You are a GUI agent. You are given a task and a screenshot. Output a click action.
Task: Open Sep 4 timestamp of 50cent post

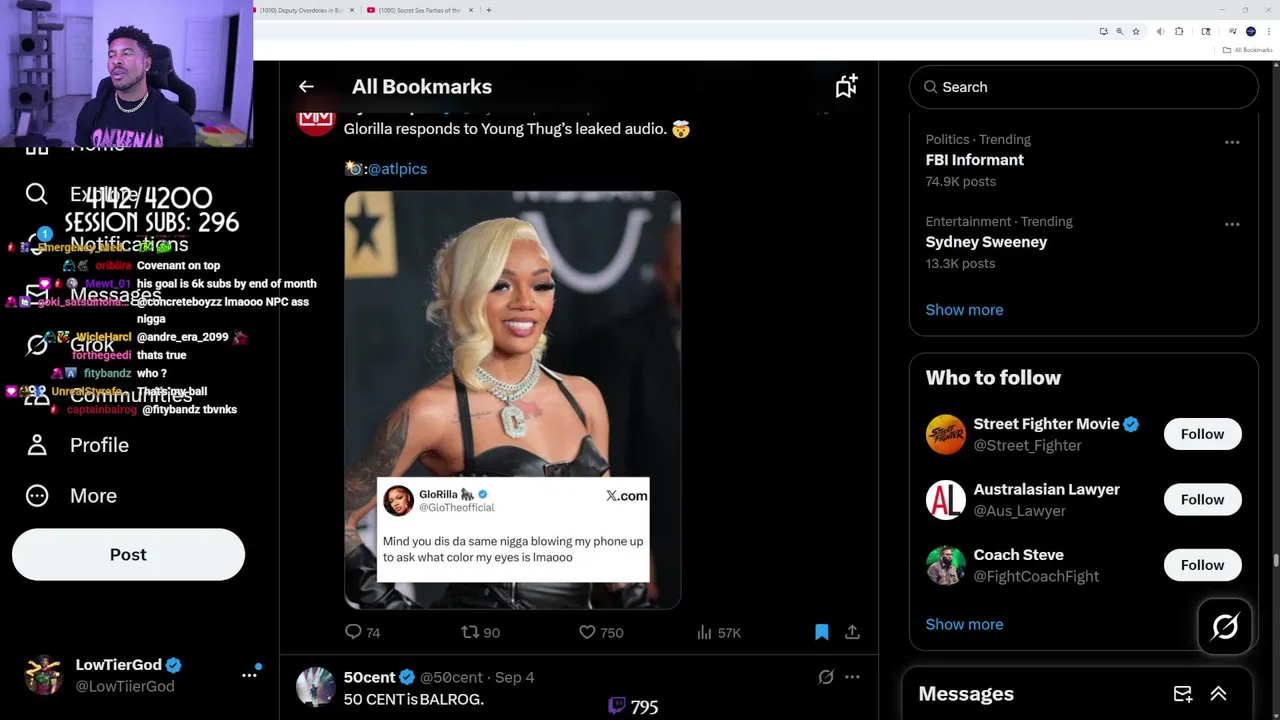[514, 677]
